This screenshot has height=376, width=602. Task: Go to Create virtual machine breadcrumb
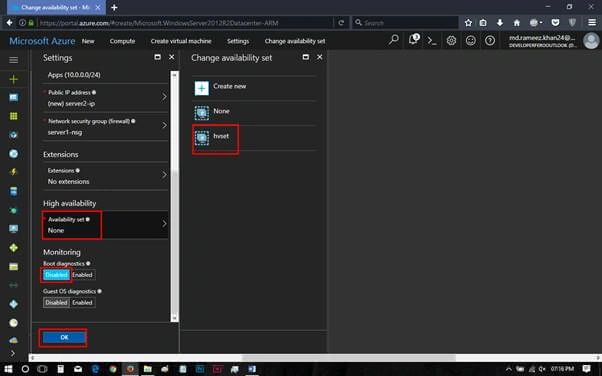click(x=181, y=41)
